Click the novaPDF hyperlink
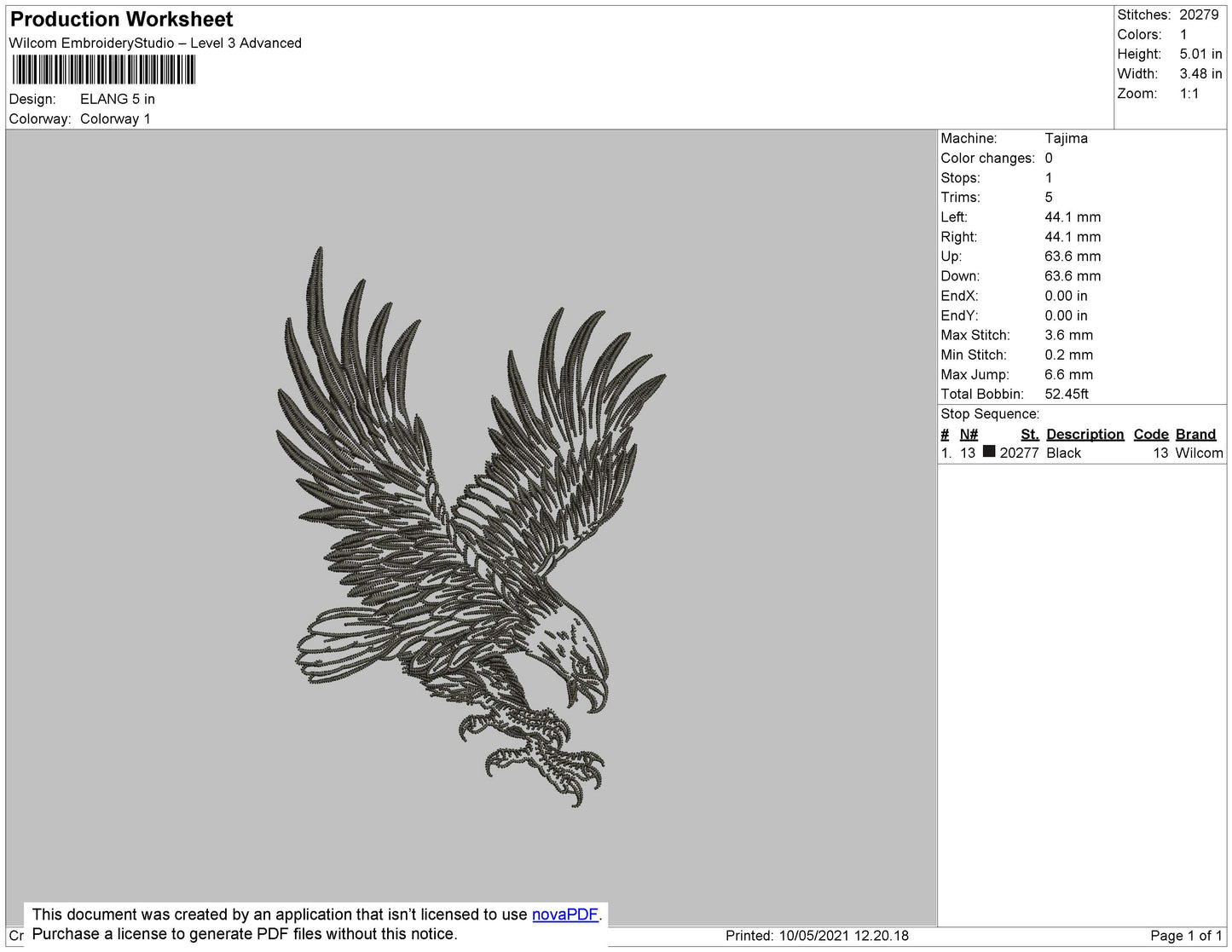This screenshot has width=1232, height=952. pyautogui.click(x=564, y=914)
